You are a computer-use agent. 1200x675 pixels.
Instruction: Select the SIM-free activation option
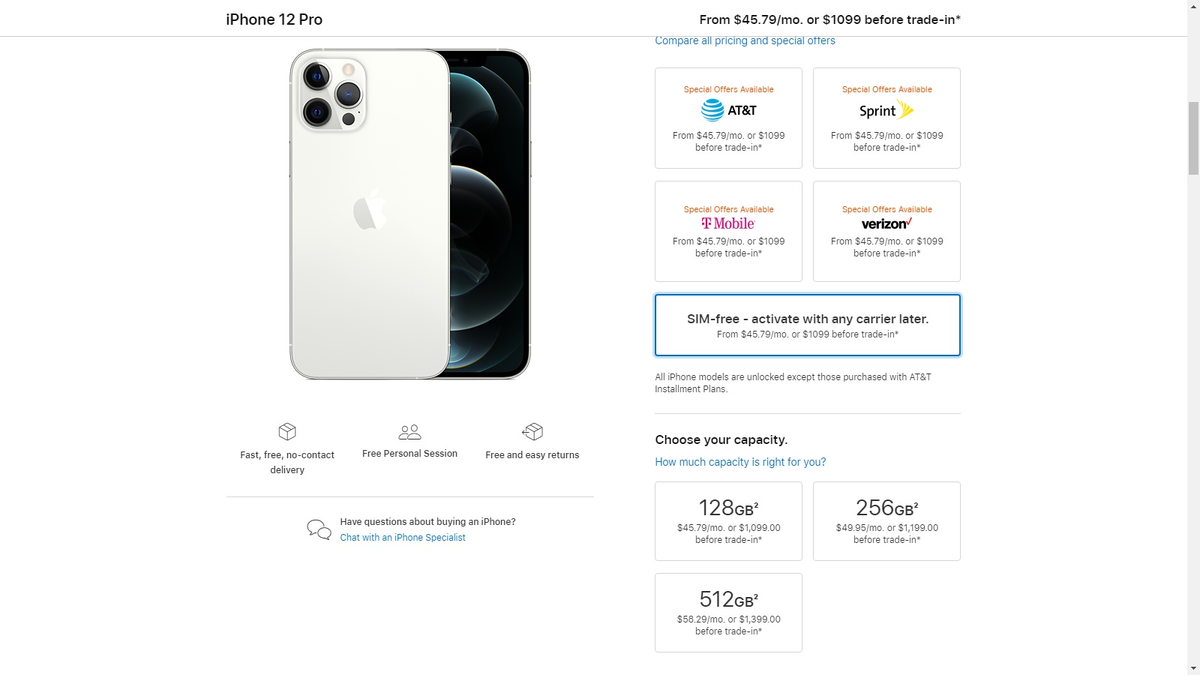tap(807, 324)
